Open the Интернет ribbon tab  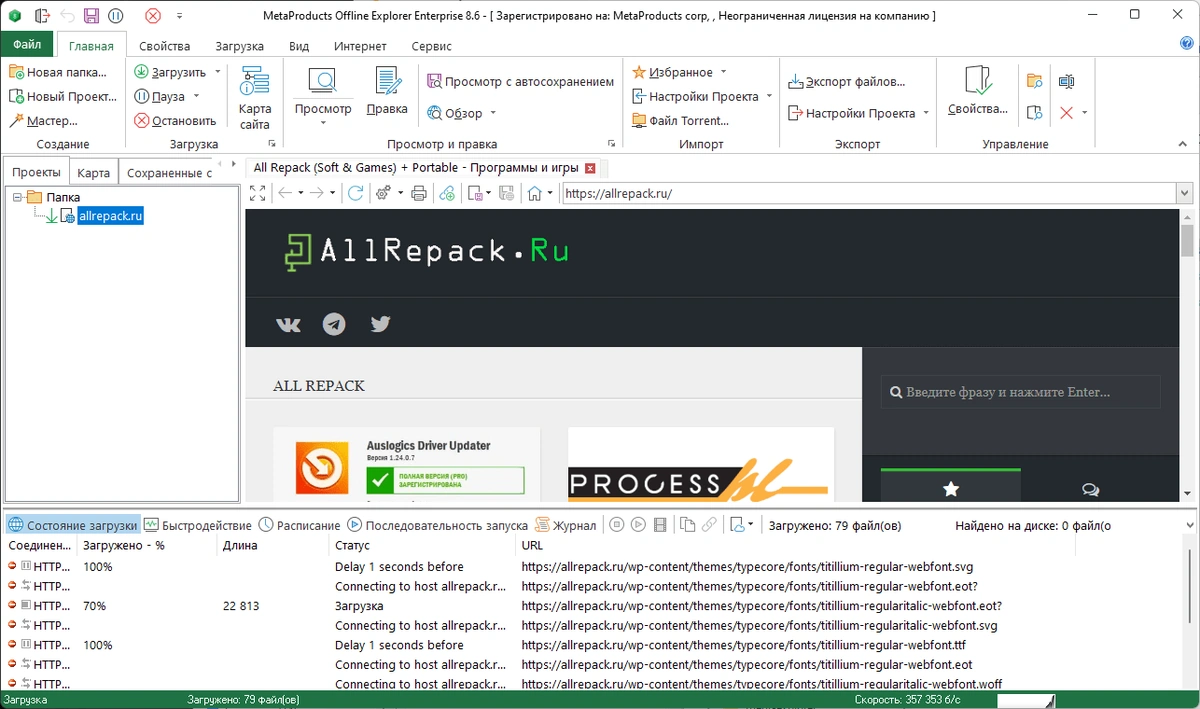(360, 46)
